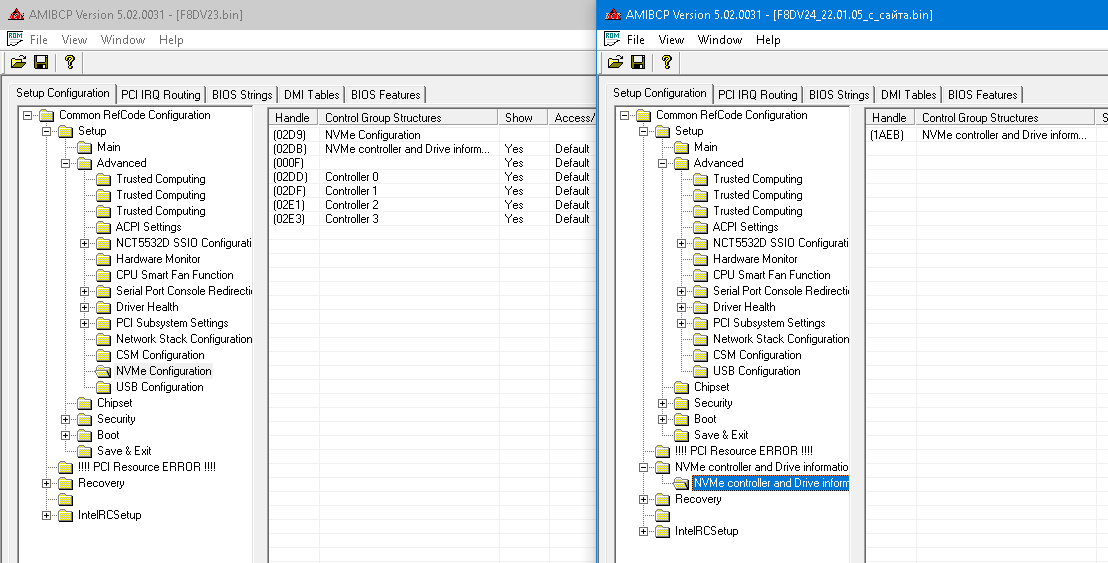The image size is (1108, 563).
Task: Select highlighted NVMe controller child item in F8DV24
Action: click(770, 483)
